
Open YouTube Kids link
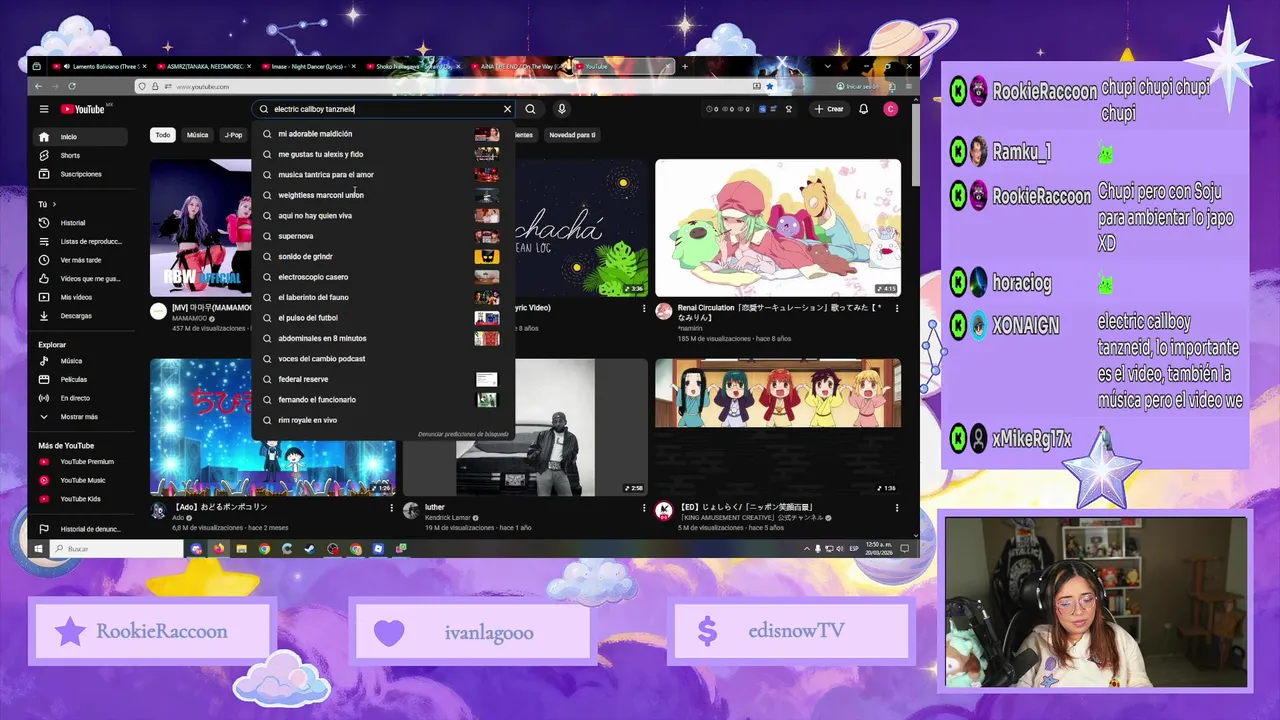pos(80,499)
